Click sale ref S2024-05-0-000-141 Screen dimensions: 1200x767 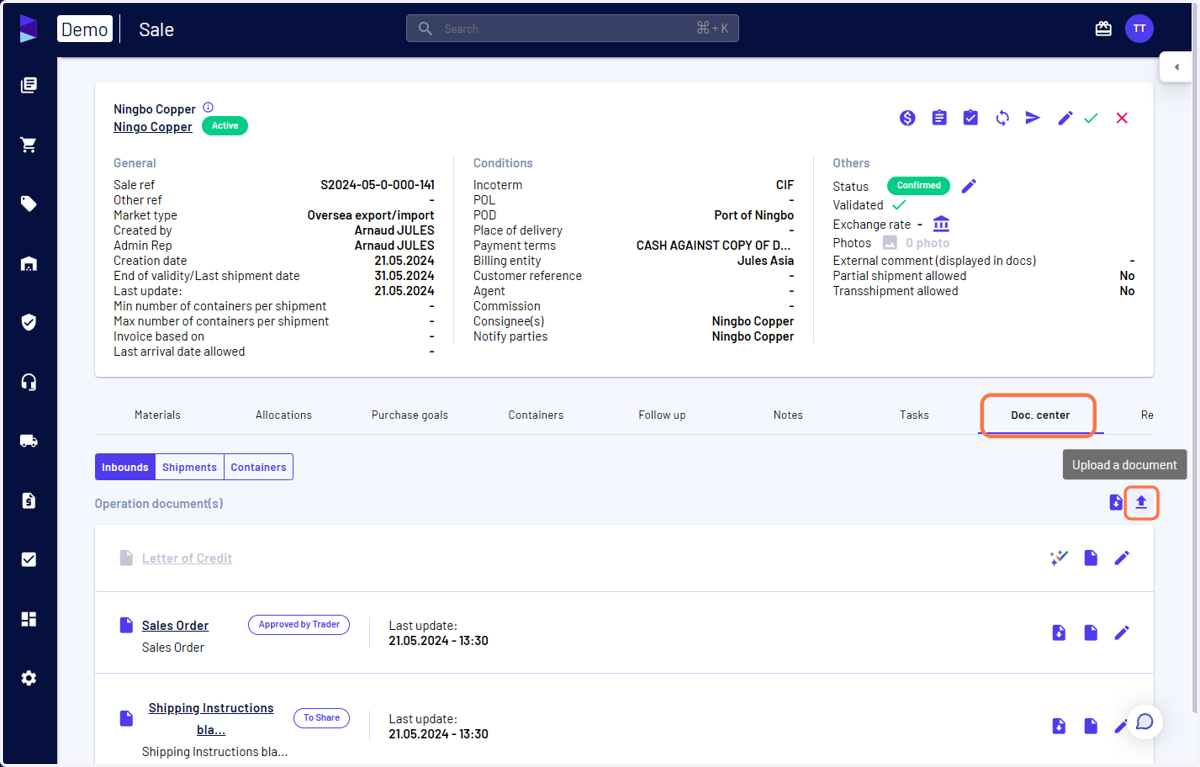point(377,185)
